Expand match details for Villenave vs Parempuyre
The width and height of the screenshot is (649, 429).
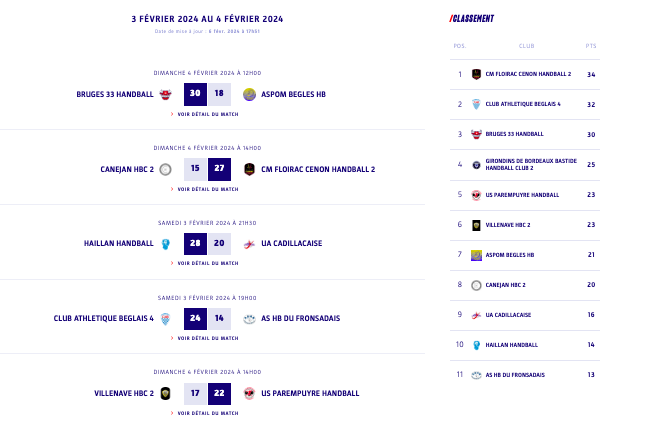tap(207, 412)
